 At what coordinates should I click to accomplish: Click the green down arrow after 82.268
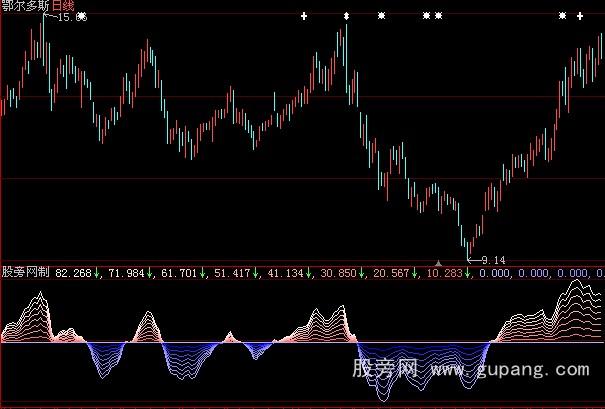pos(96,273)
